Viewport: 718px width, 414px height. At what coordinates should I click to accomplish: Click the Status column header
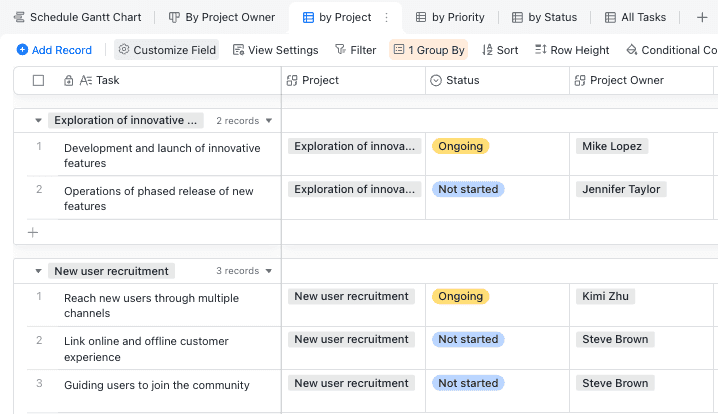[462, 81]
